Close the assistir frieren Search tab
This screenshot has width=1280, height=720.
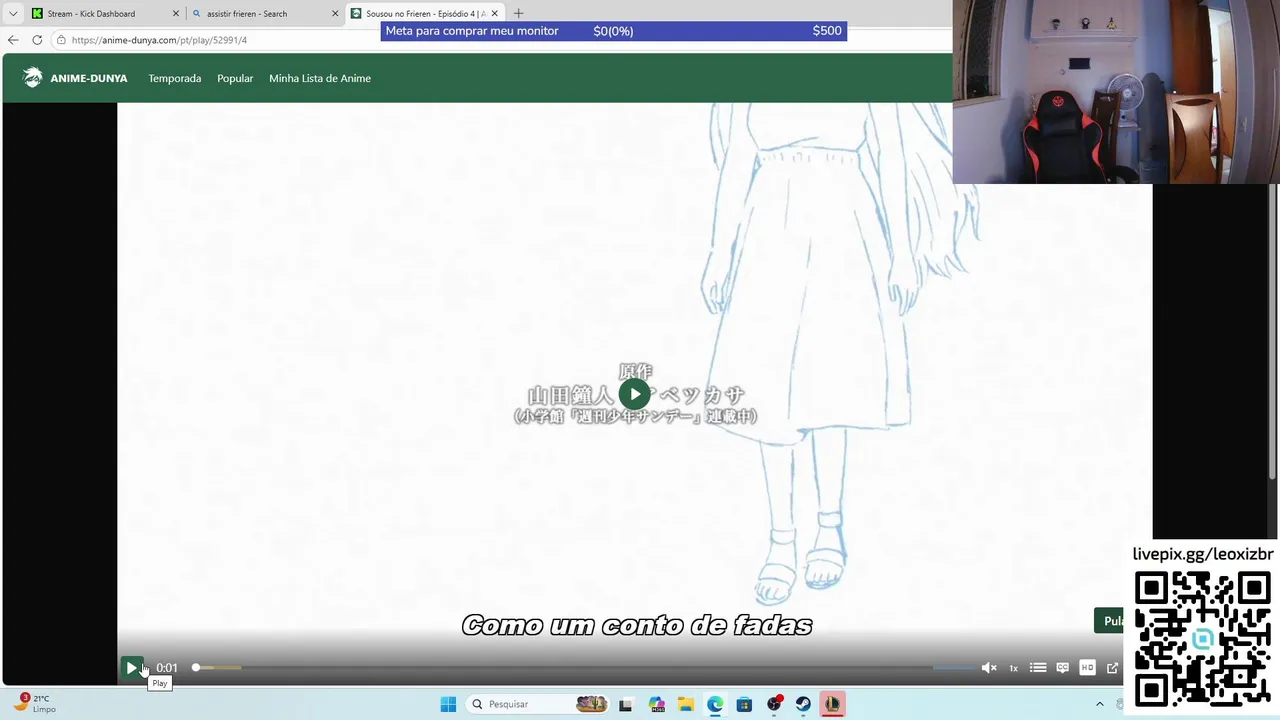(x=335, y=14)
